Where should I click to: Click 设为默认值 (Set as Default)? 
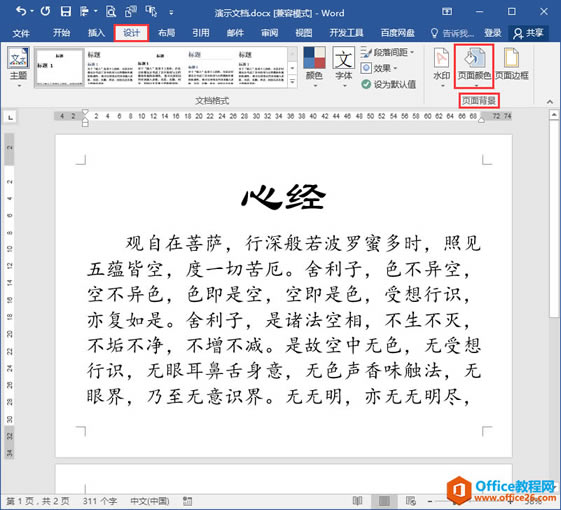pos(388,84)
